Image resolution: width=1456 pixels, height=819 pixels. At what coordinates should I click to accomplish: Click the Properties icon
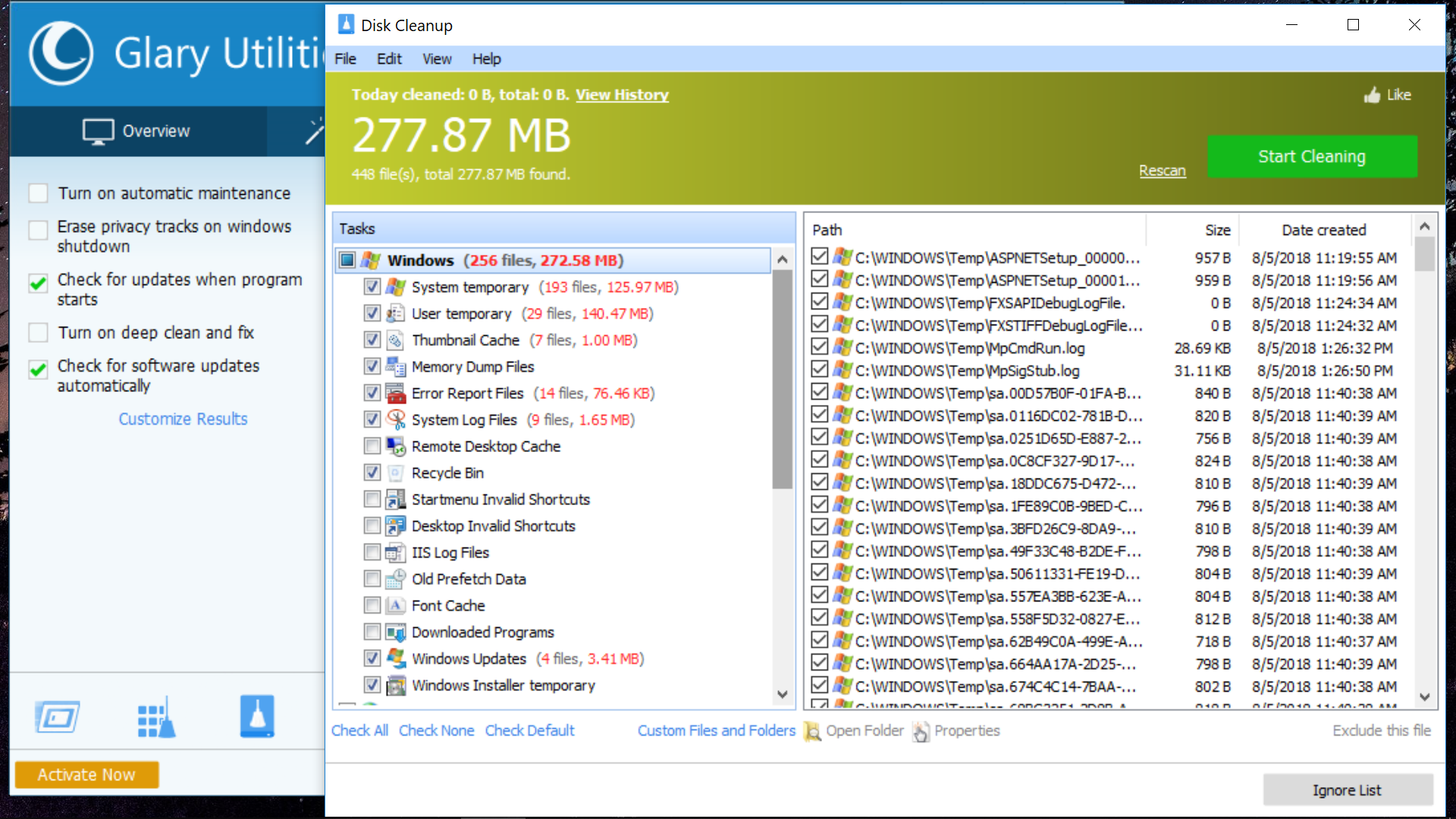coord(921,731)
